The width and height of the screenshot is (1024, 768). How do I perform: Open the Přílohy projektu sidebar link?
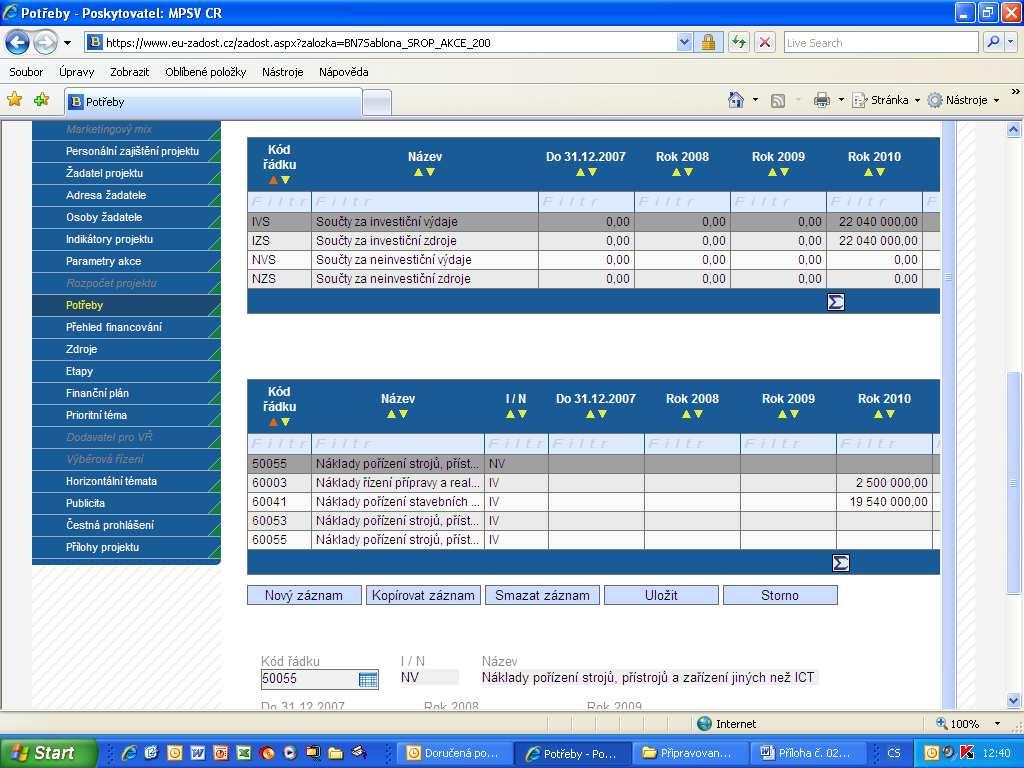pyautogui.click(x=103, y=547)
